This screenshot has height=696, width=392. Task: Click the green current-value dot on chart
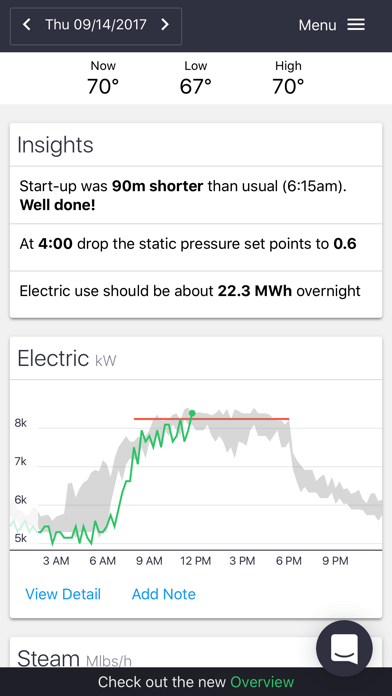coord(192,413)
